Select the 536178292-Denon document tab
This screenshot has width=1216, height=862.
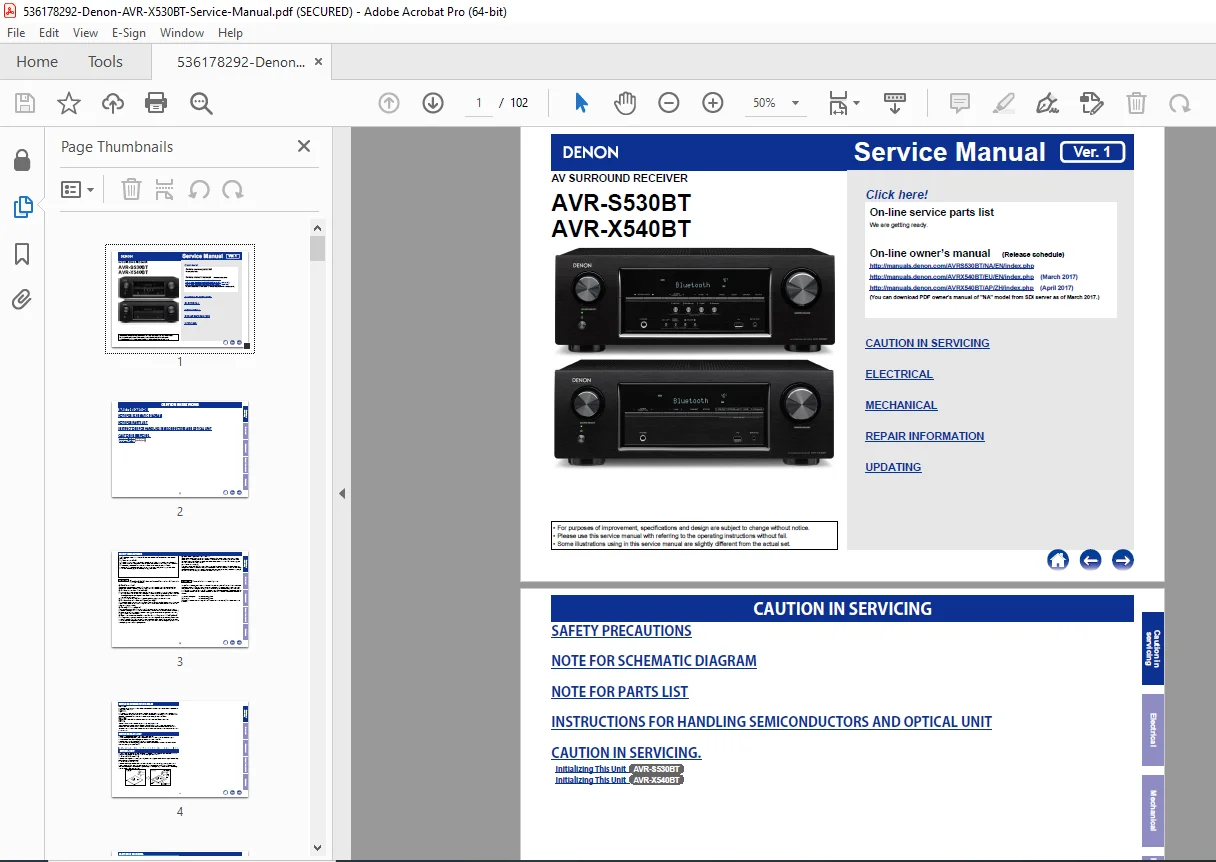tap(240, 62)
